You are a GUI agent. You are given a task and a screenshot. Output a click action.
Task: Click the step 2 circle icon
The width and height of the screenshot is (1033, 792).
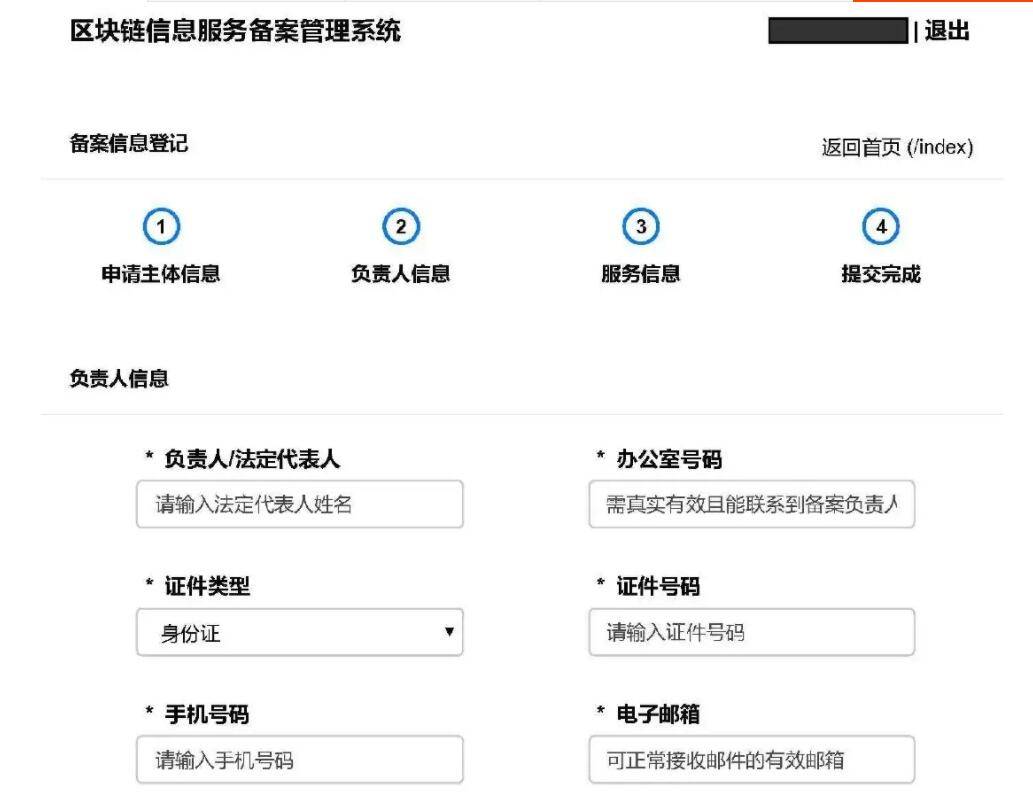coord(401,227)
